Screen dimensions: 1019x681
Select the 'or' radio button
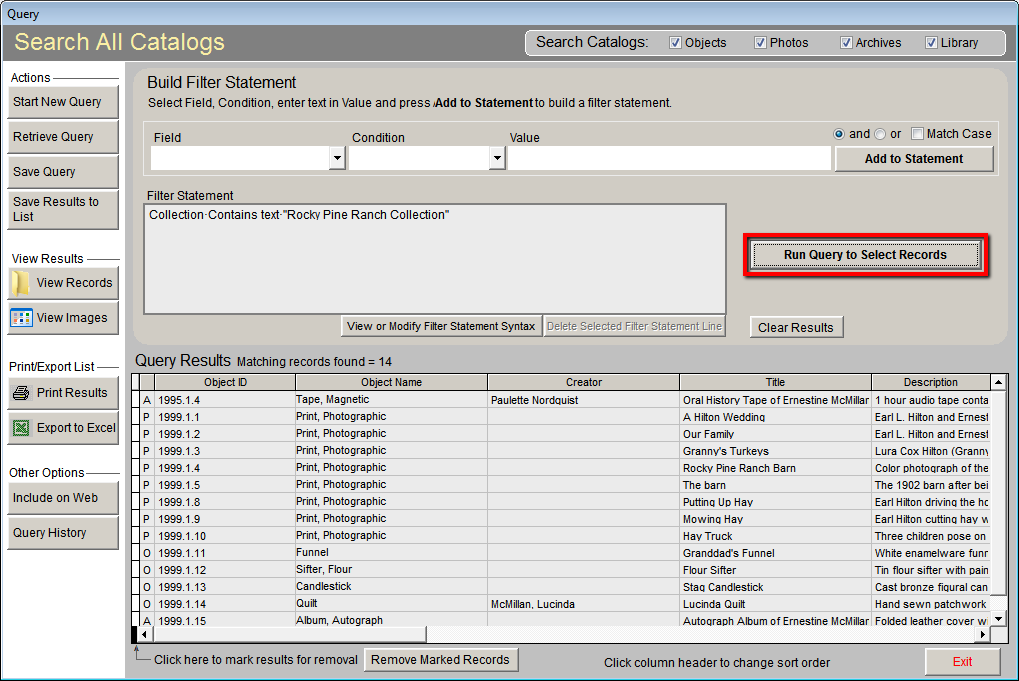pyautogui.click(x=880, y=134)
